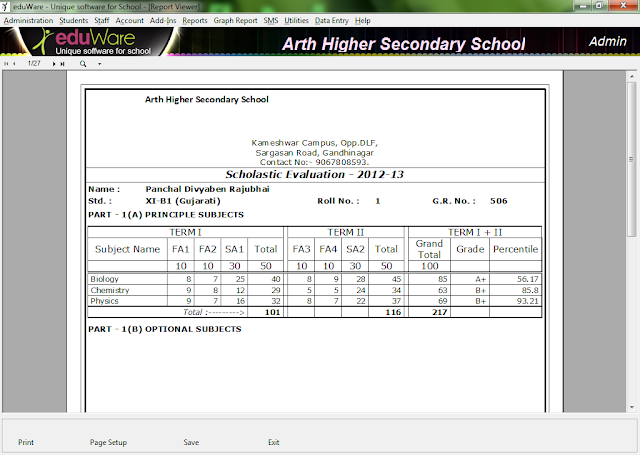640x455 pixels.
Task: Go to next report page
Action: click(54, 64)
